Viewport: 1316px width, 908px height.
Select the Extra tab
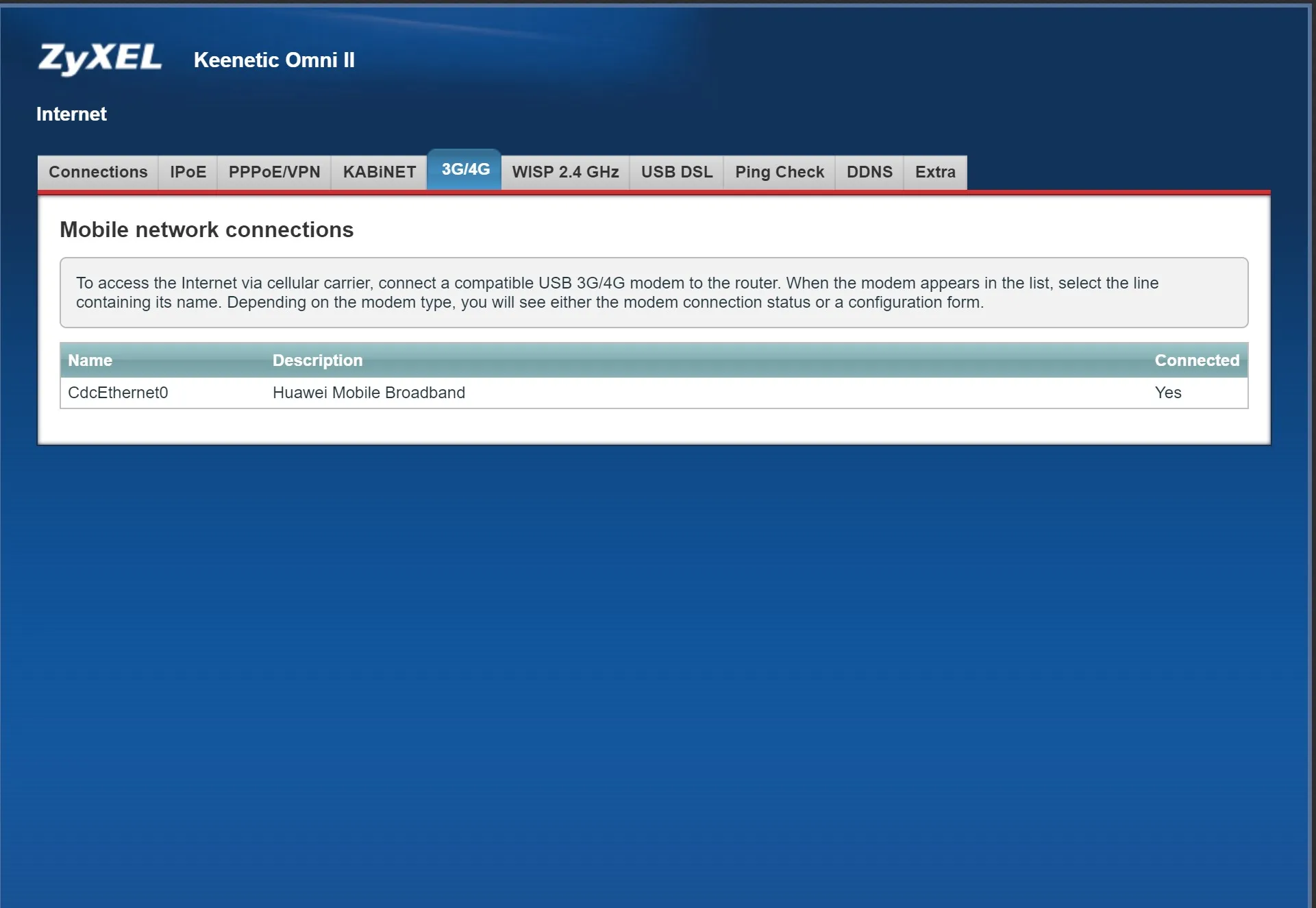[x=935, y=172]
